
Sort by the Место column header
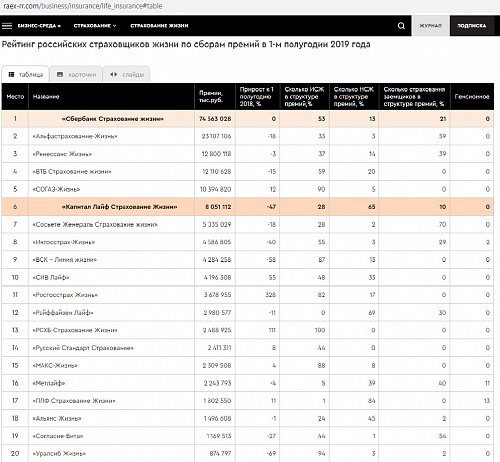(x=15, y=97)
